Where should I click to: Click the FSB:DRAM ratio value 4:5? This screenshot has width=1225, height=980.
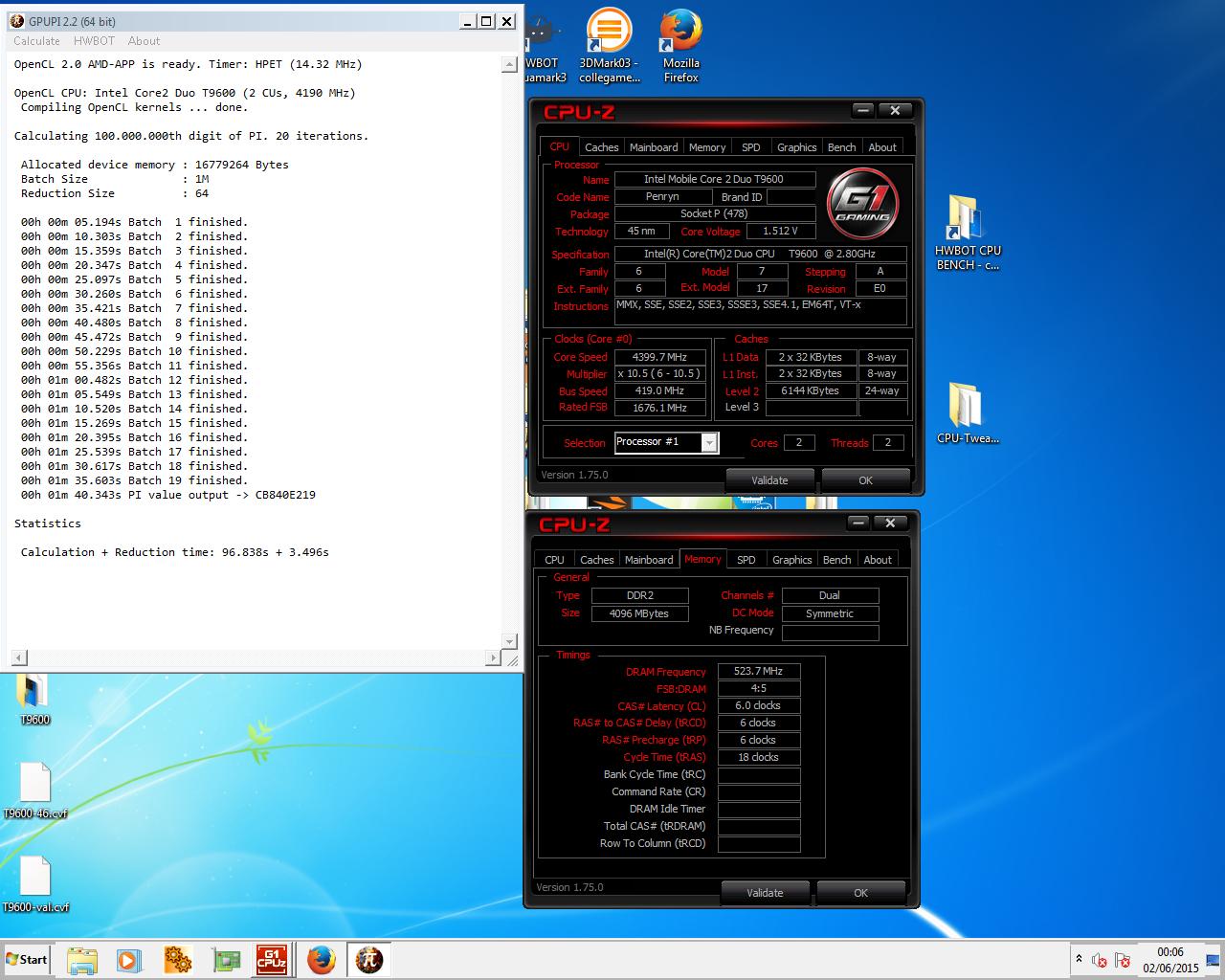click(x=758, y=689)
